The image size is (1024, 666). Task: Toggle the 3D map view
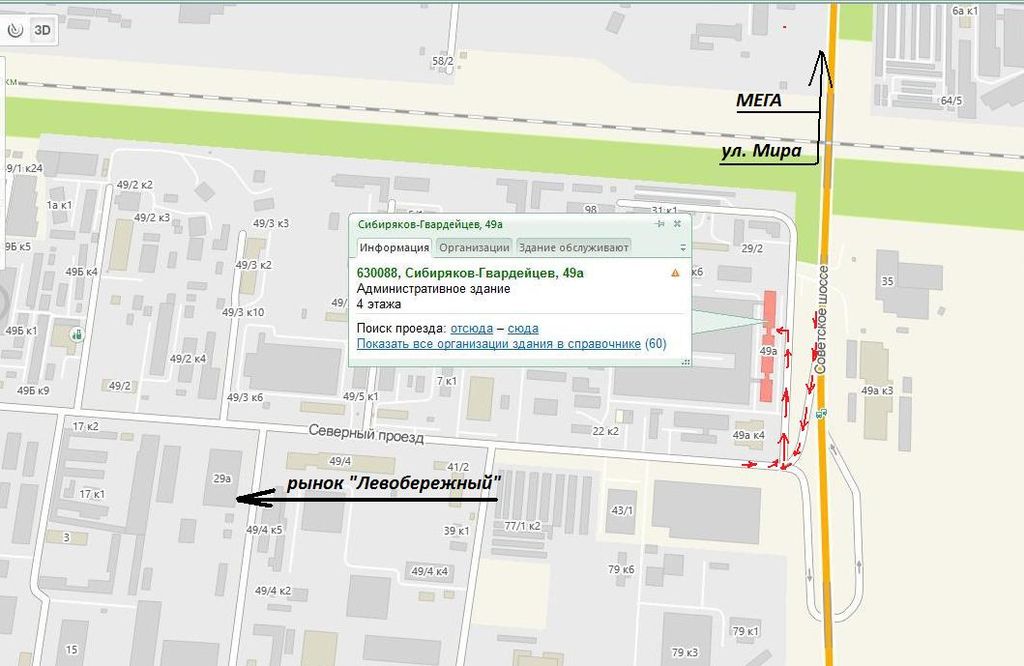[42, 30]
